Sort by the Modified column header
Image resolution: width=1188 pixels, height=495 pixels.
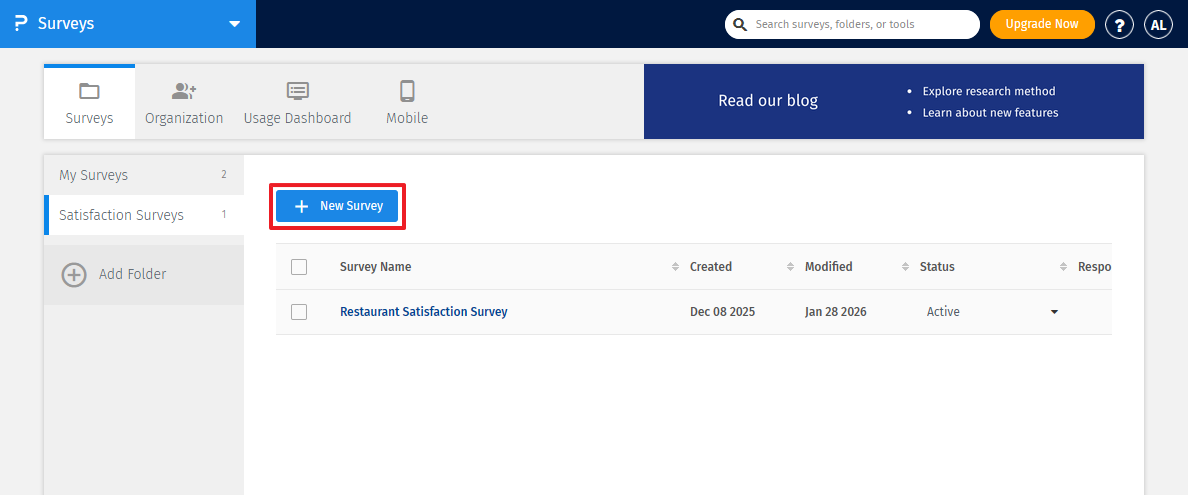(x=828, y=267)
